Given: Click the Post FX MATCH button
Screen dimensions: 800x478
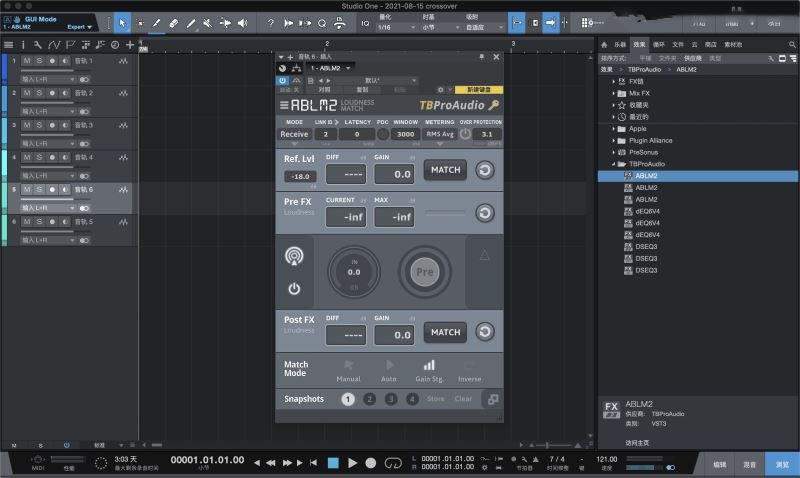Looking at the screenshot, I should pyautogui.click(x=445, y=332).
